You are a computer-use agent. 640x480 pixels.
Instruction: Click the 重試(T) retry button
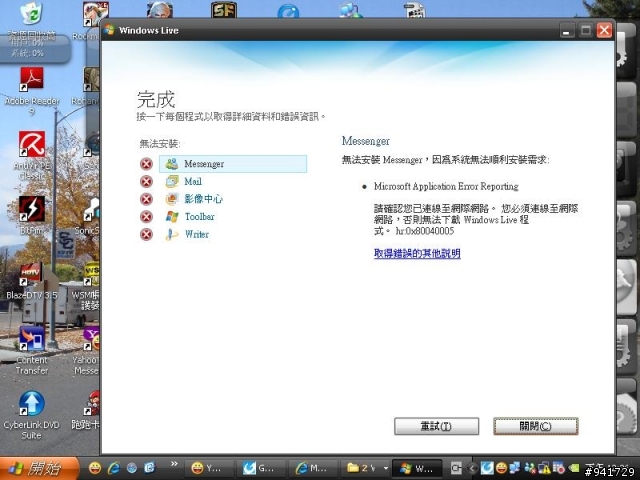tap(436, 426)
